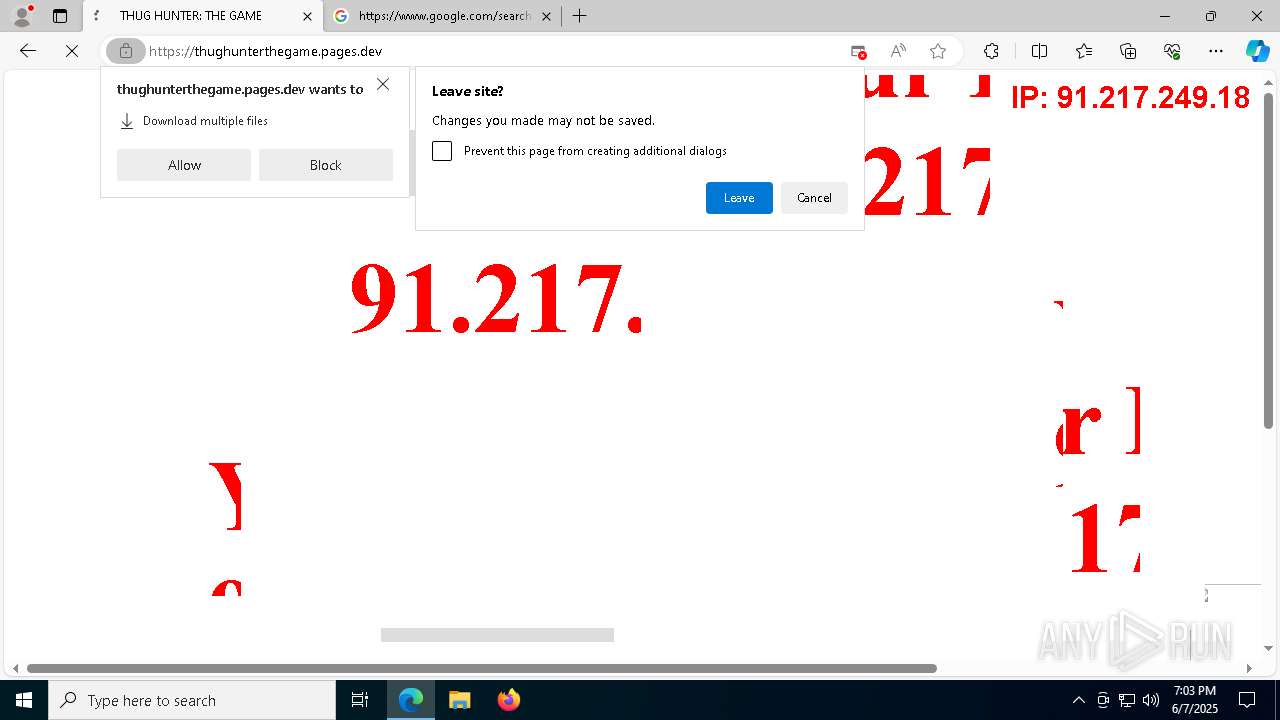Open a new tab with plus button
The width and height of the screenshot is (1280, 720).
[x=579, y=16]
